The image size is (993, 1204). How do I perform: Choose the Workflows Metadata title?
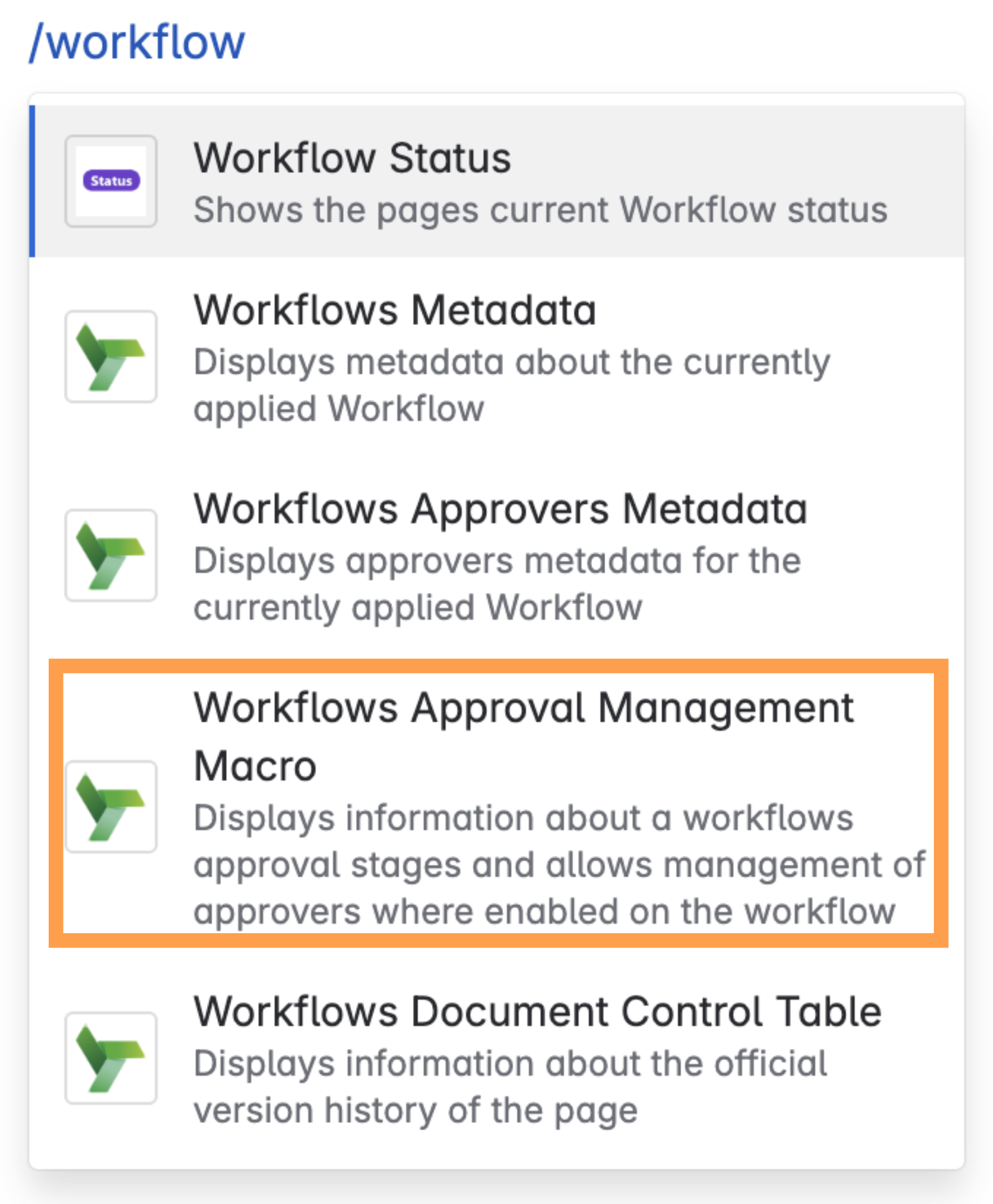(395, 310)
